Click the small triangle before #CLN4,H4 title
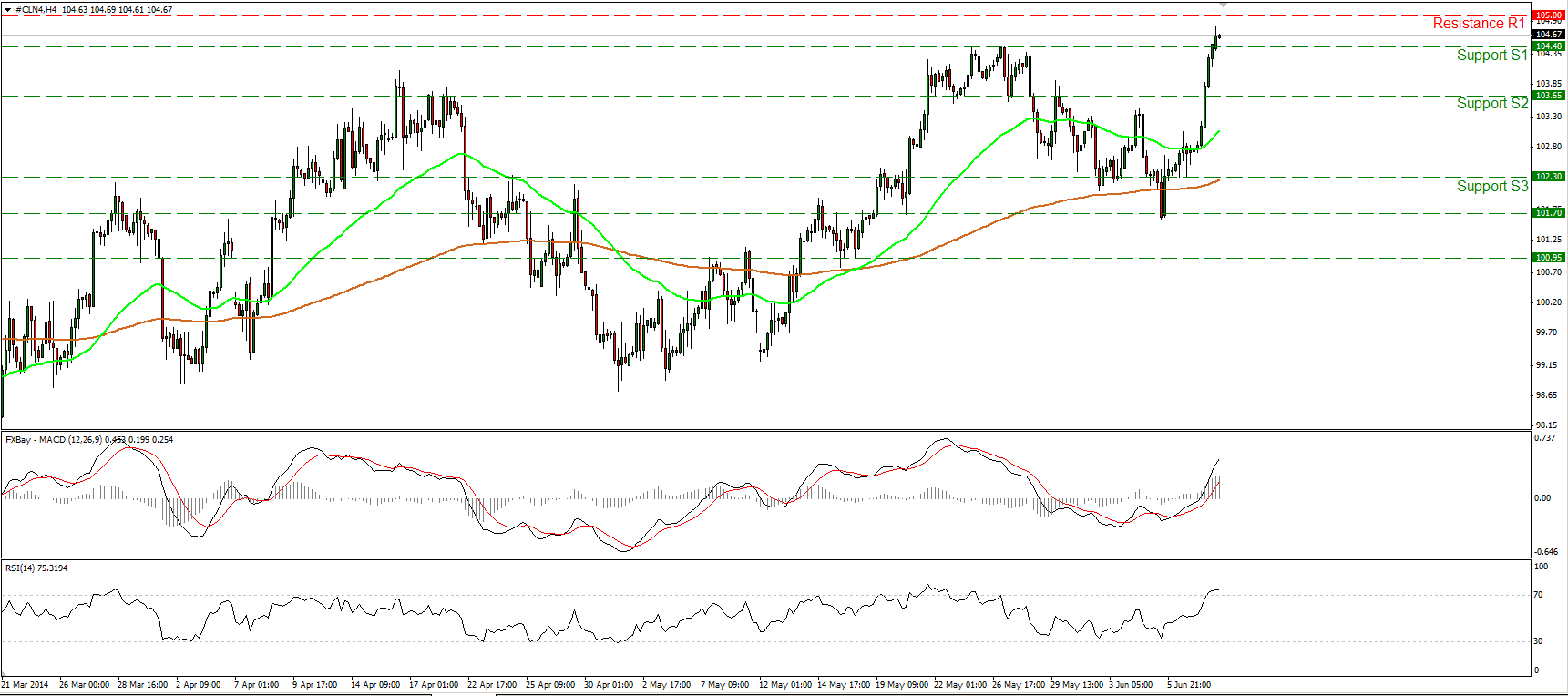 coord(8,10)
